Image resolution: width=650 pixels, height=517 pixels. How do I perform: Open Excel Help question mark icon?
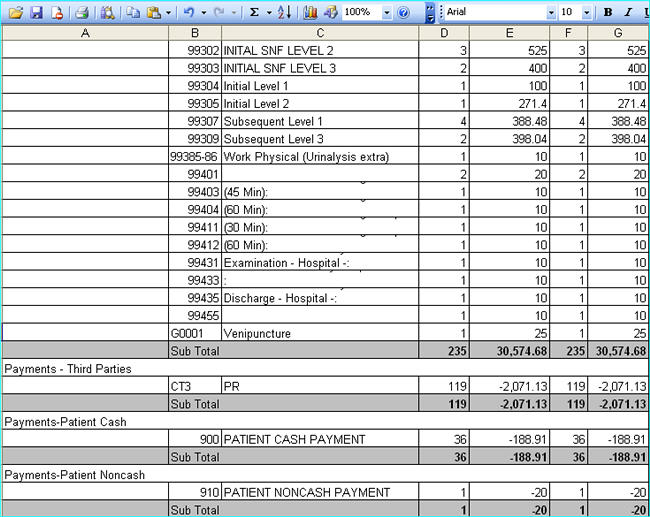click(x=403, y=12)
